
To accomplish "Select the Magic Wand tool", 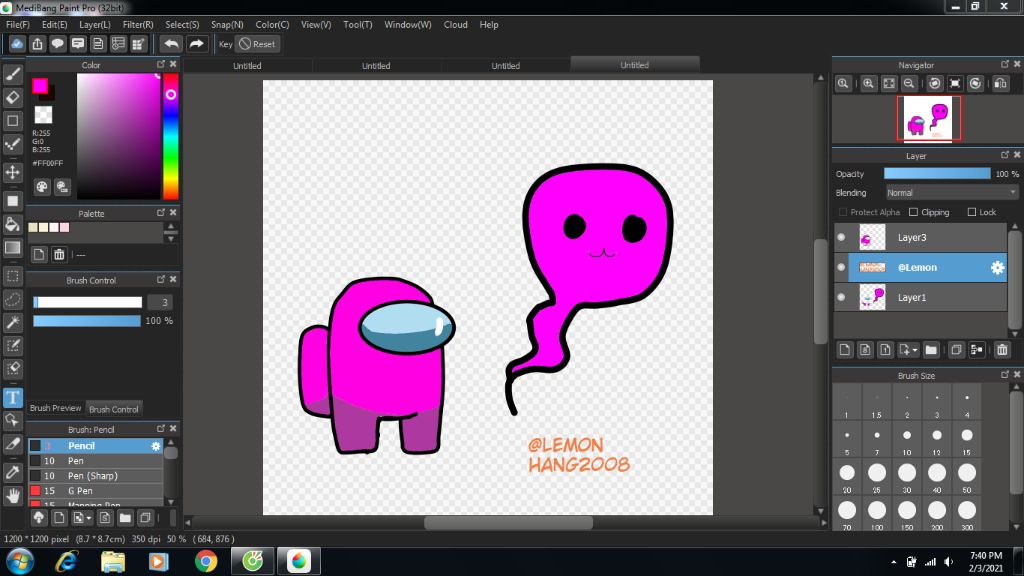I will click(12, 322).
